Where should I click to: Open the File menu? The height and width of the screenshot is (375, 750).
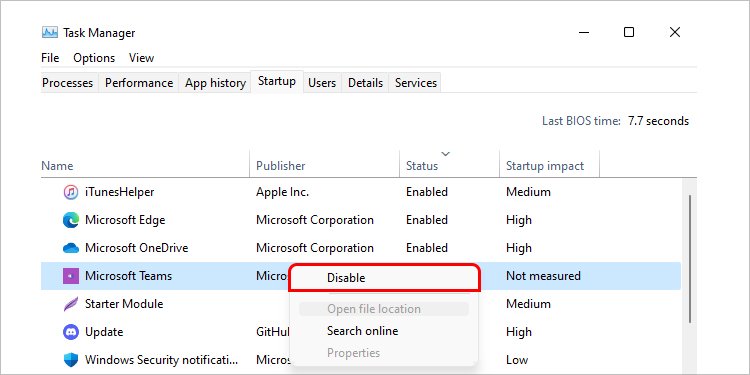(x=50, y=58)
